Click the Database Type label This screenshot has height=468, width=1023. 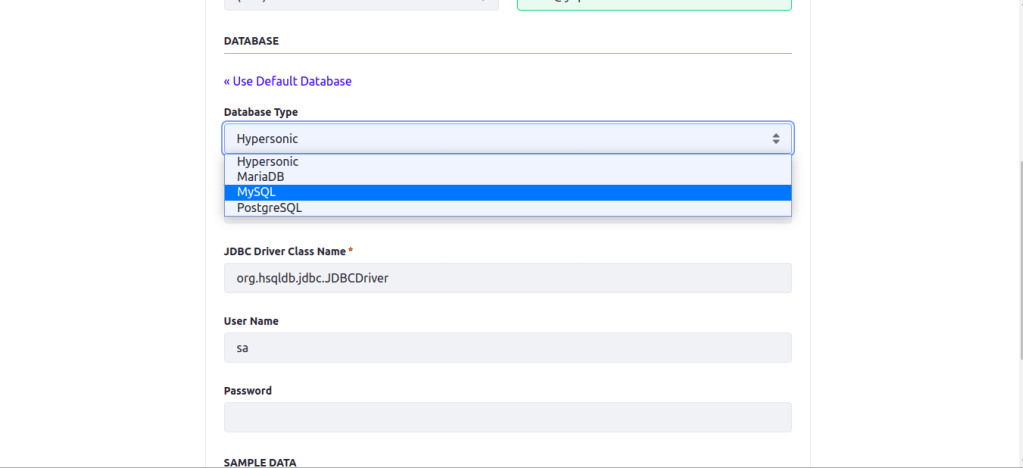click(260, 112)
